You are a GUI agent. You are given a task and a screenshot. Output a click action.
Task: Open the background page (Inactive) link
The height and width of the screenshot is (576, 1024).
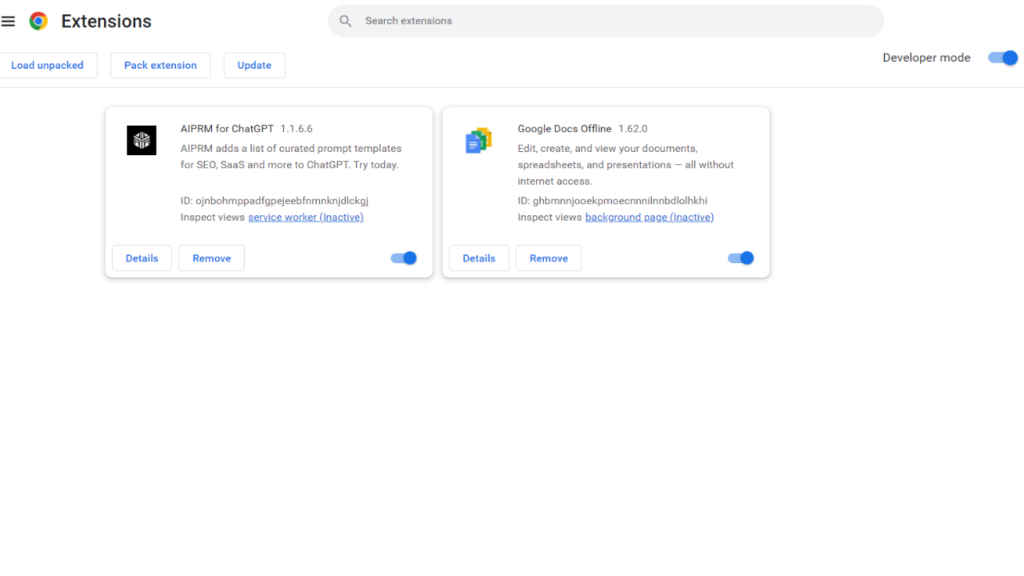649,217
